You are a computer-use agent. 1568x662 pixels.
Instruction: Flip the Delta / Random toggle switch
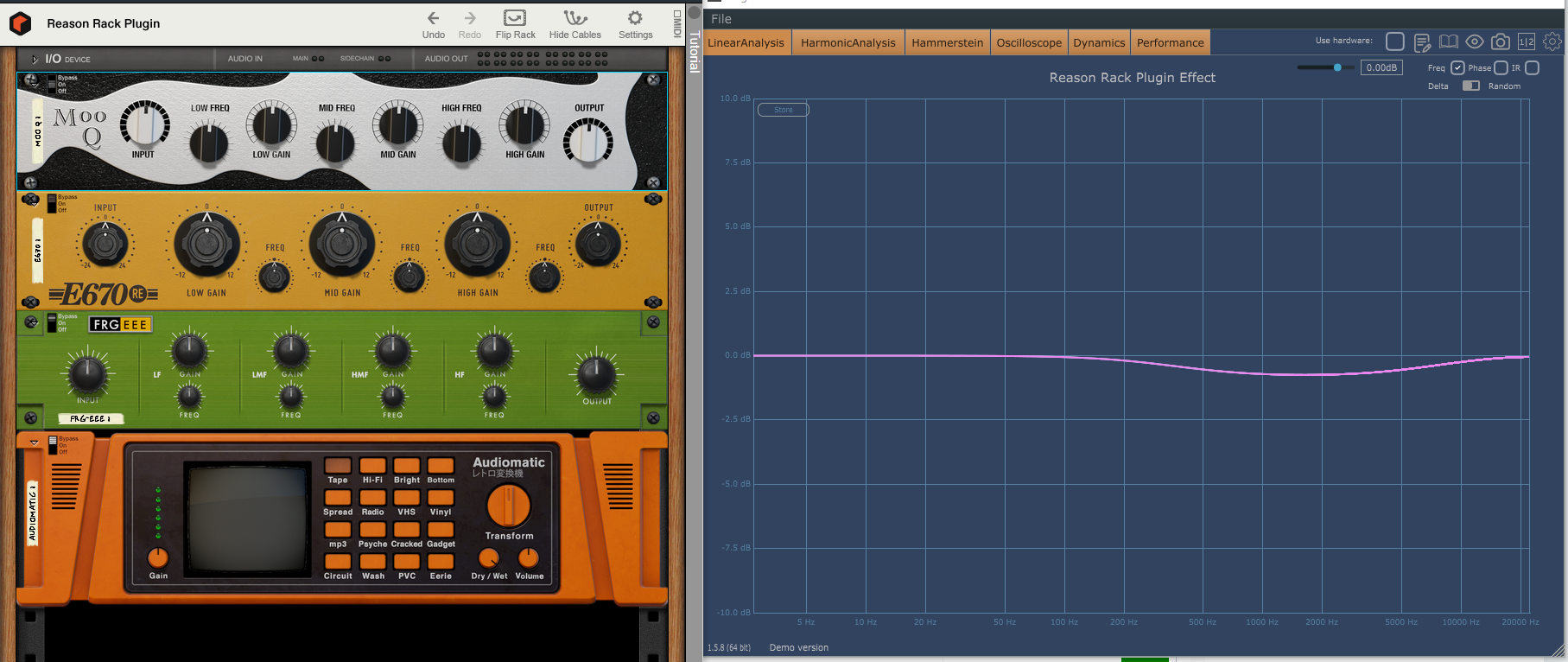click(1470, 86)
